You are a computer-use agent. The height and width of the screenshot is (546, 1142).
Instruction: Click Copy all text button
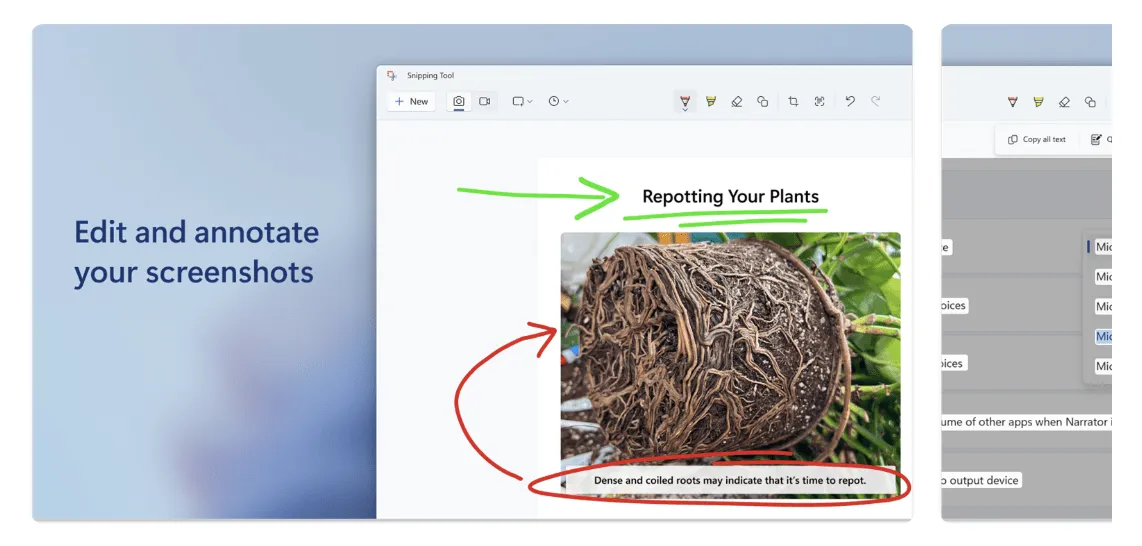[1037, 140]
